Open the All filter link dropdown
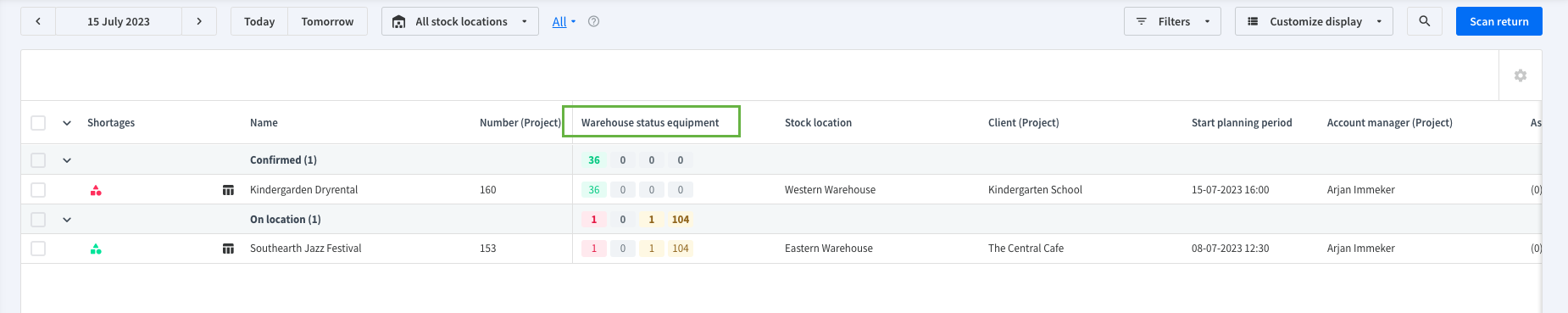Image resolution: width=1568 pixels, height=313 pixels. (x=564, y=22)
